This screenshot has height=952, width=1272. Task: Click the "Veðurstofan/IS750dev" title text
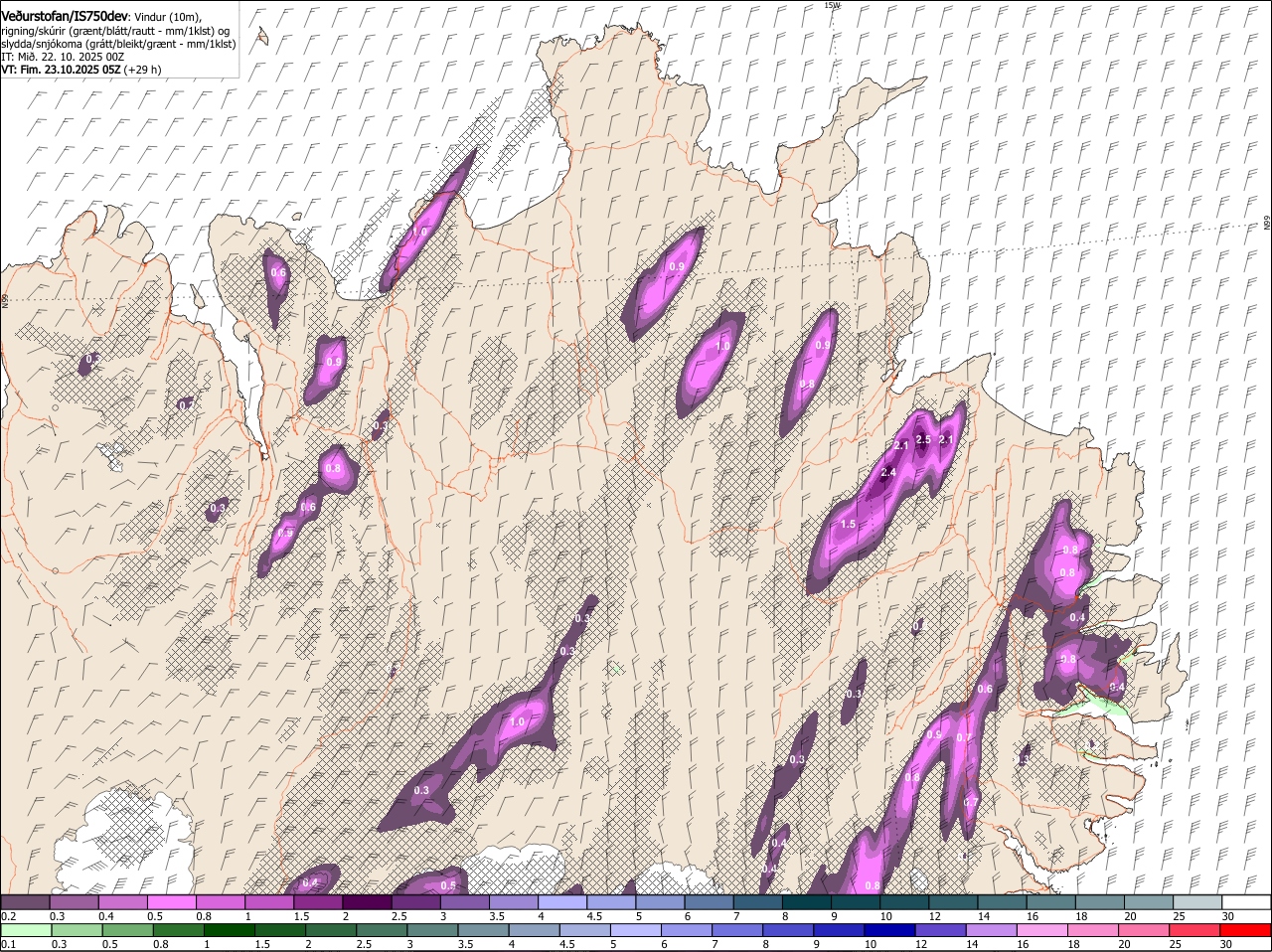(x=65, y=16)
